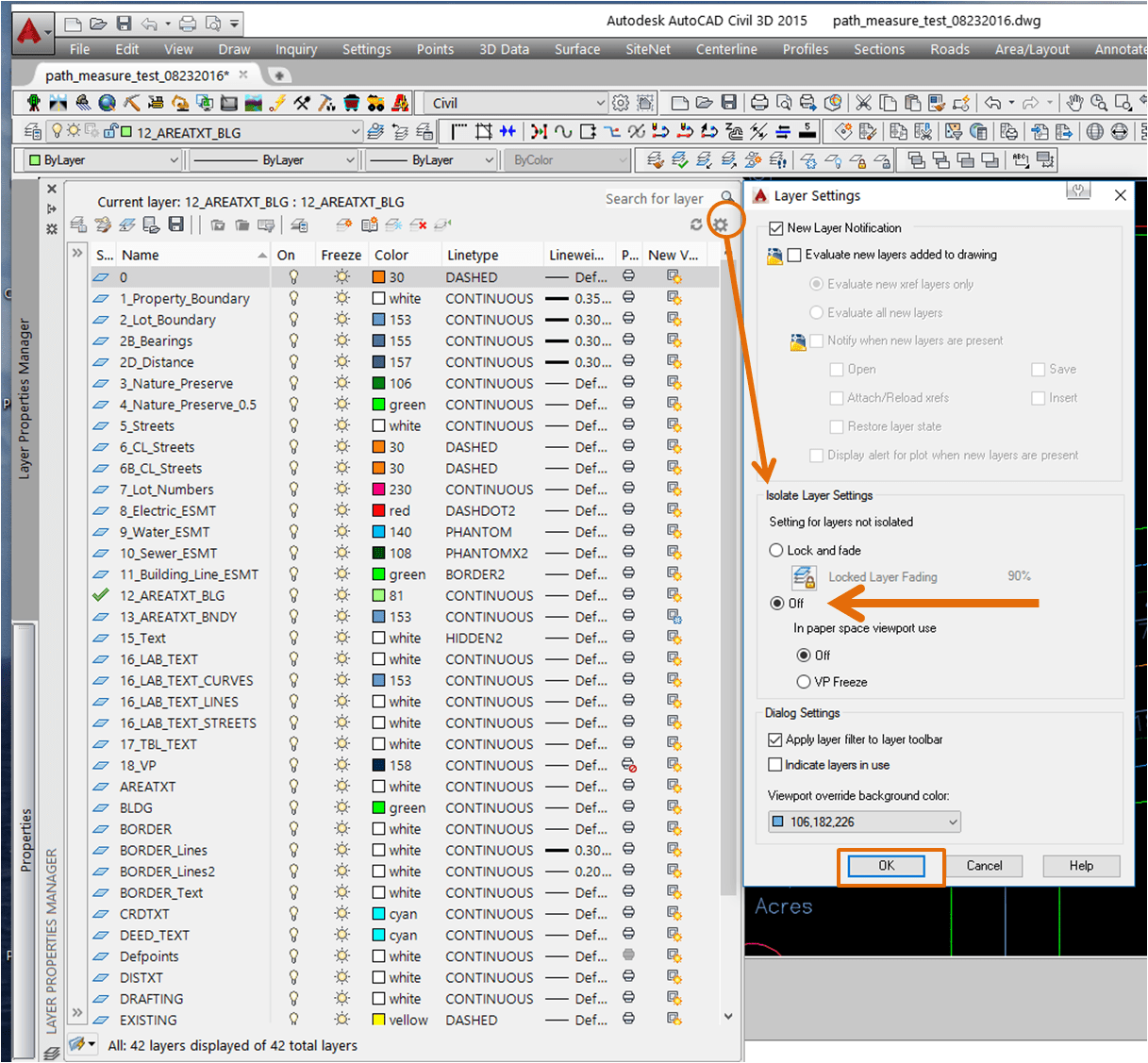
Task: Open the Surface menu
Action: coord(576,49)
